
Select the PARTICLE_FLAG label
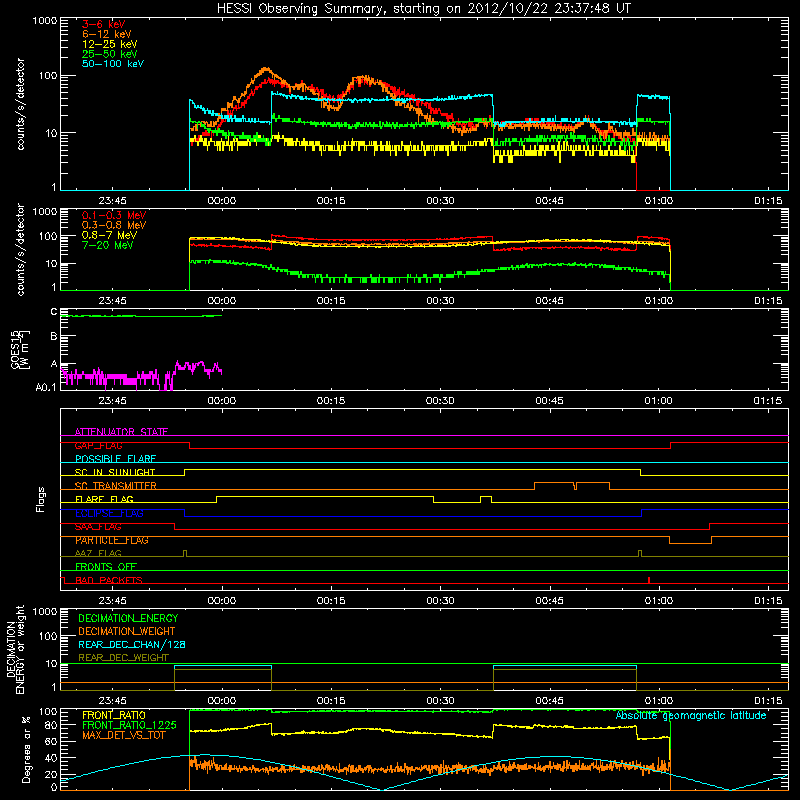click(112, 540)
